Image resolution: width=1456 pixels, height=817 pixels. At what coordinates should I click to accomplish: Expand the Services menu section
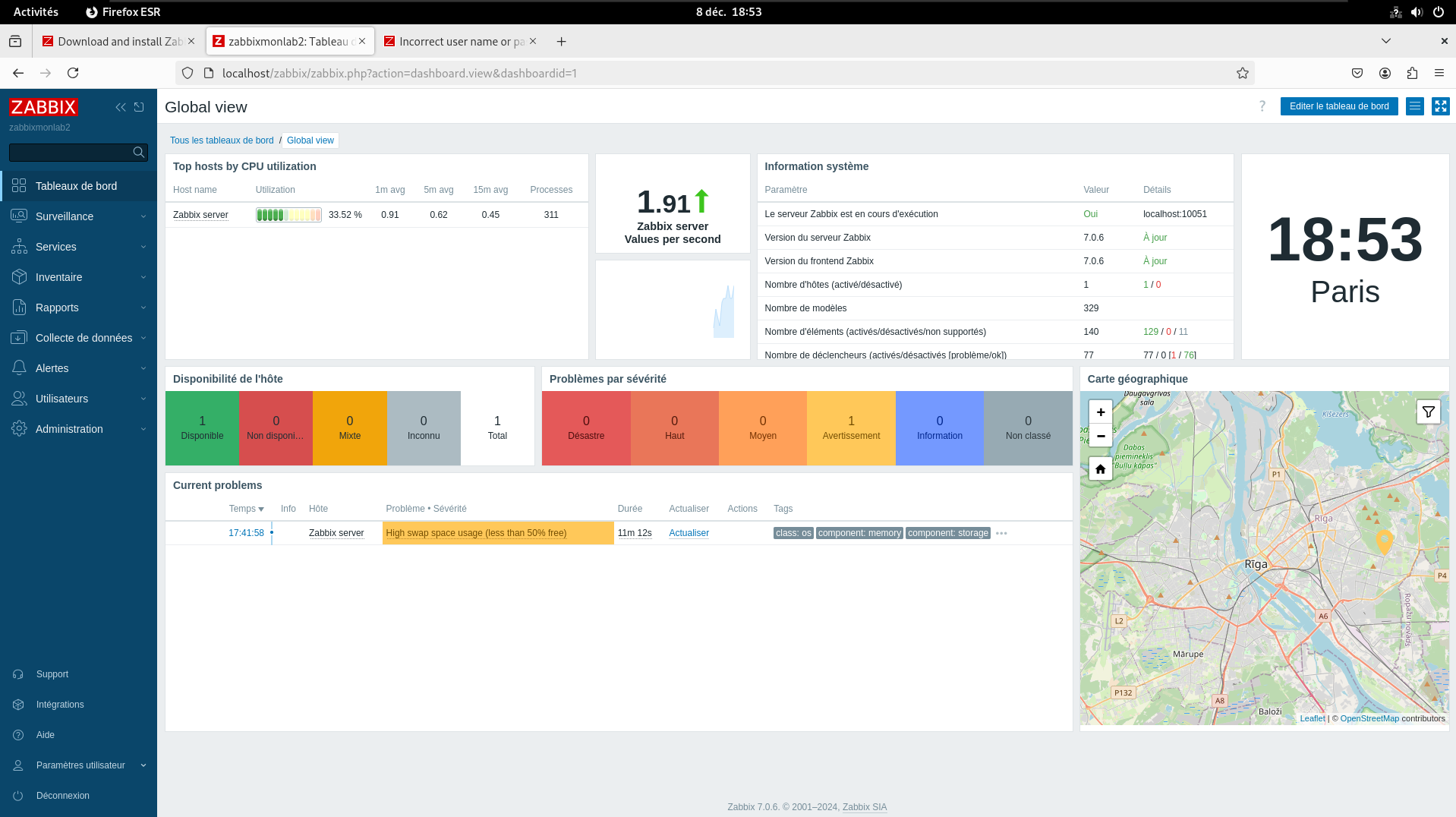click(56, 246)
